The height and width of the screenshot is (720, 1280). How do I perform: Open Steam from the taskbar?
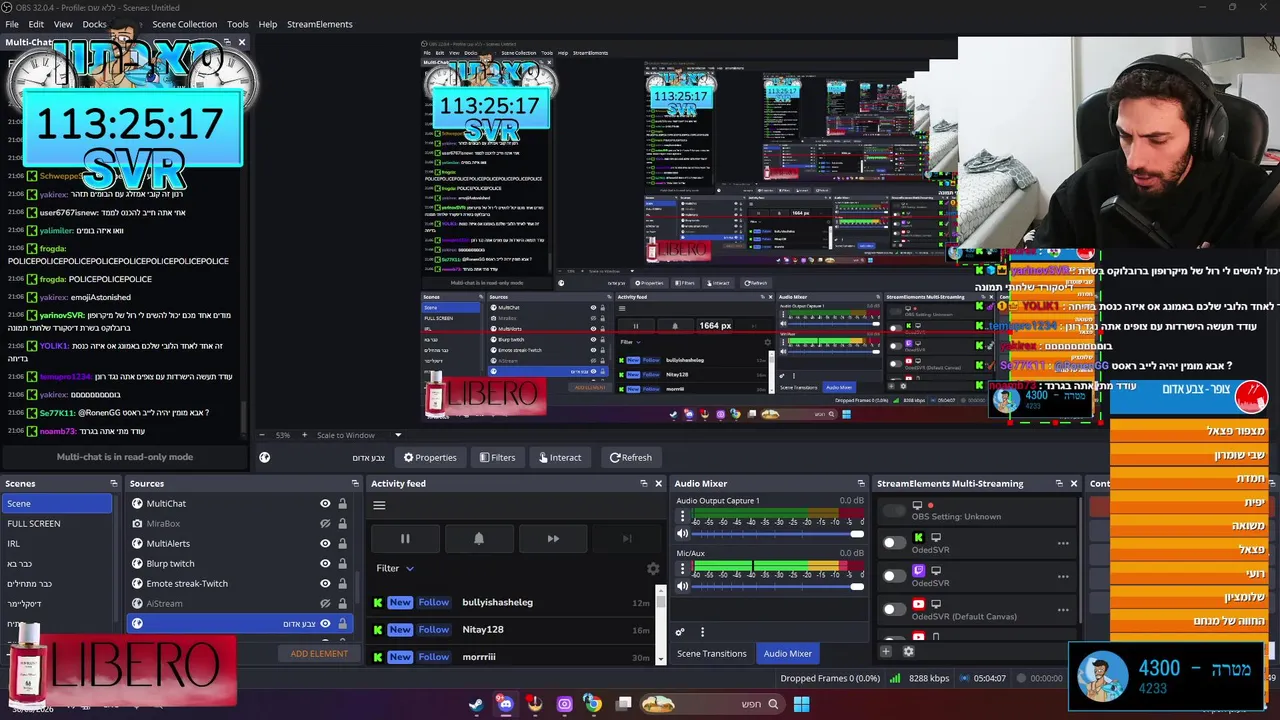[x=476, y=704]
